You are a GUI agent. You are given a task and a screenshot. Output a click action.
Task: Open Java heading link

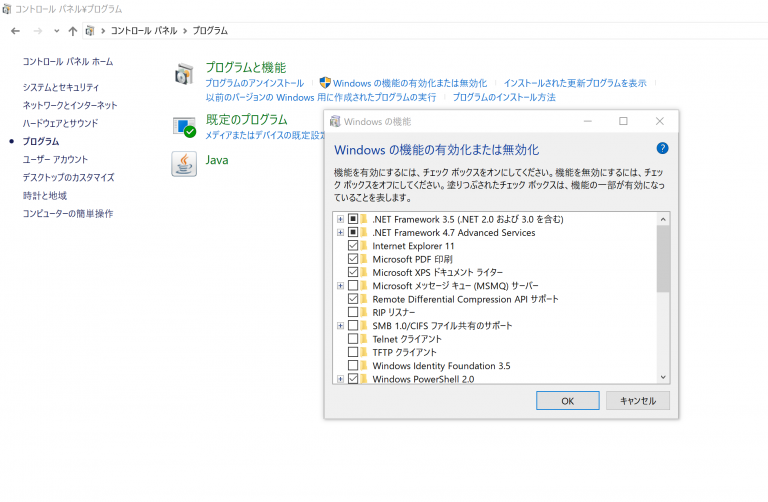(217, 160)
